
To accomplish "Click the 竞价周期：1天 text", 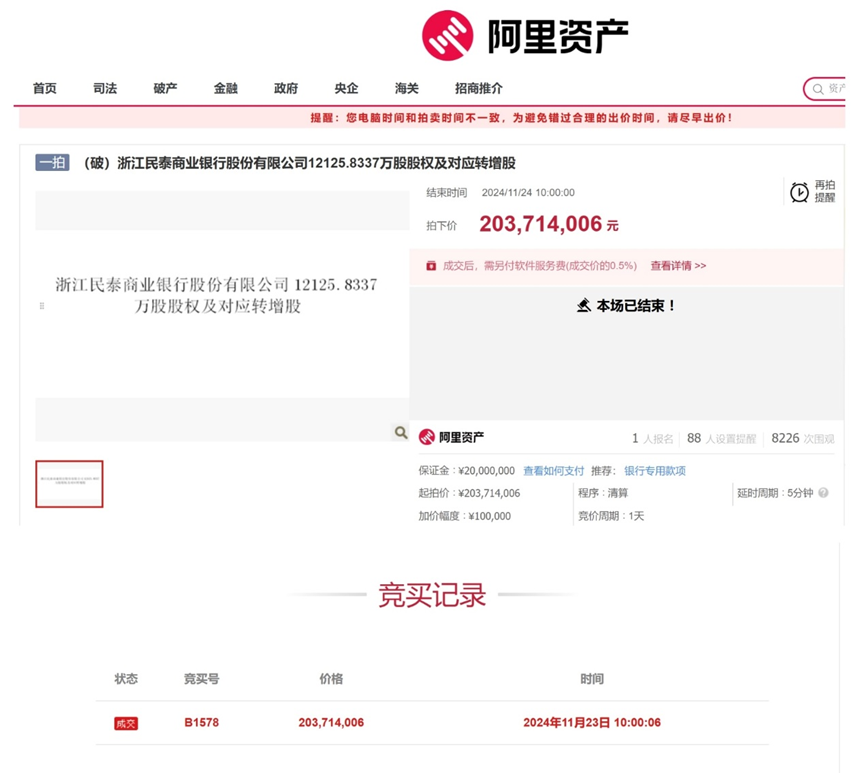I will [611, 516].
